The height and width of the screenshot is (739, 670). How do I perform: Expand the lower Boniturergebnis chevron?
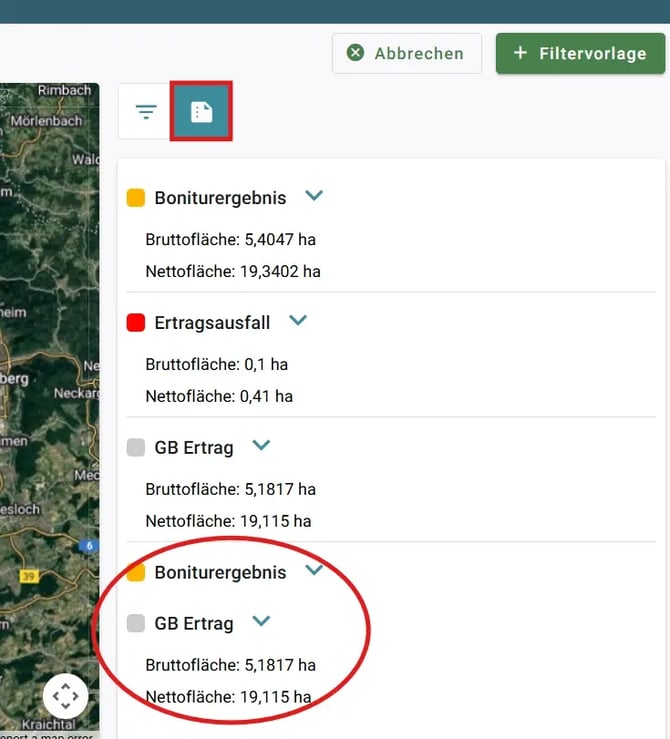pos(314,570)
